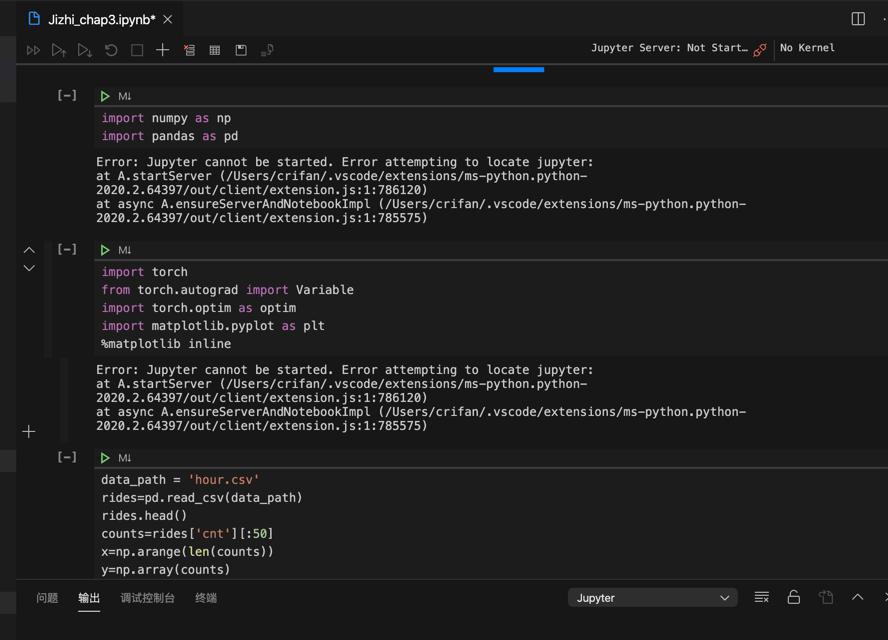The height and width of the screenshot is (640, 888).
Task: Open the variable explorer table icon
Action: 215,50
